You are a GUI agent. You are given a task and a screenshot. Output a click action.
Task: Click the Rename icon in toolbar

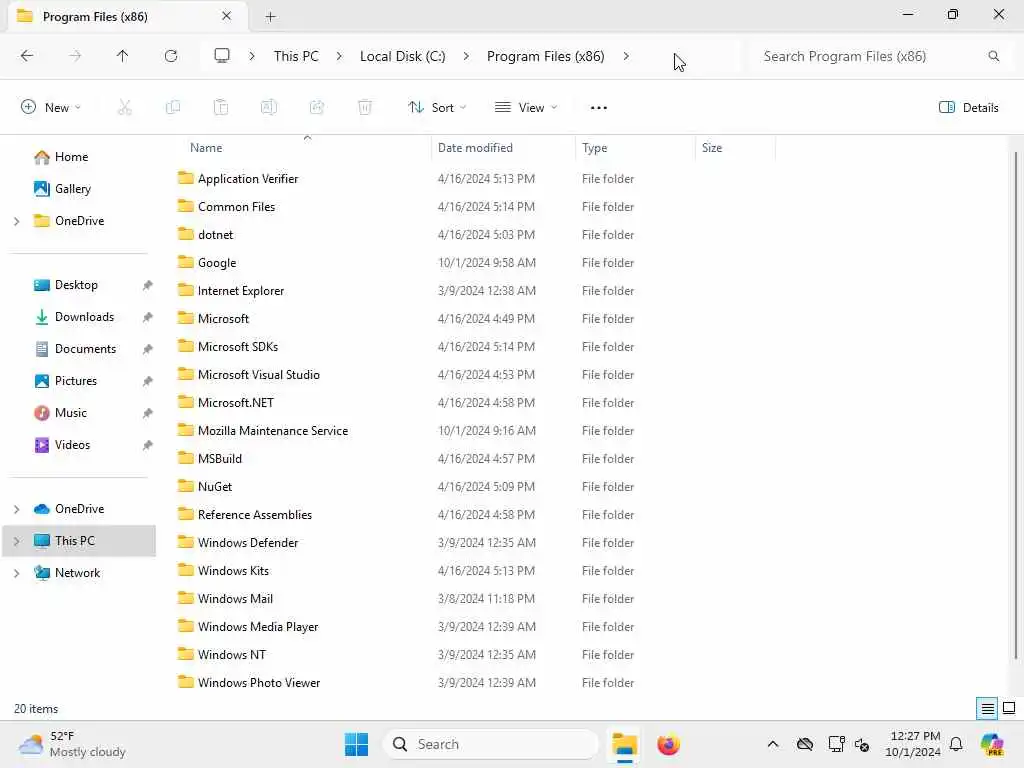(x=268, y=107)
